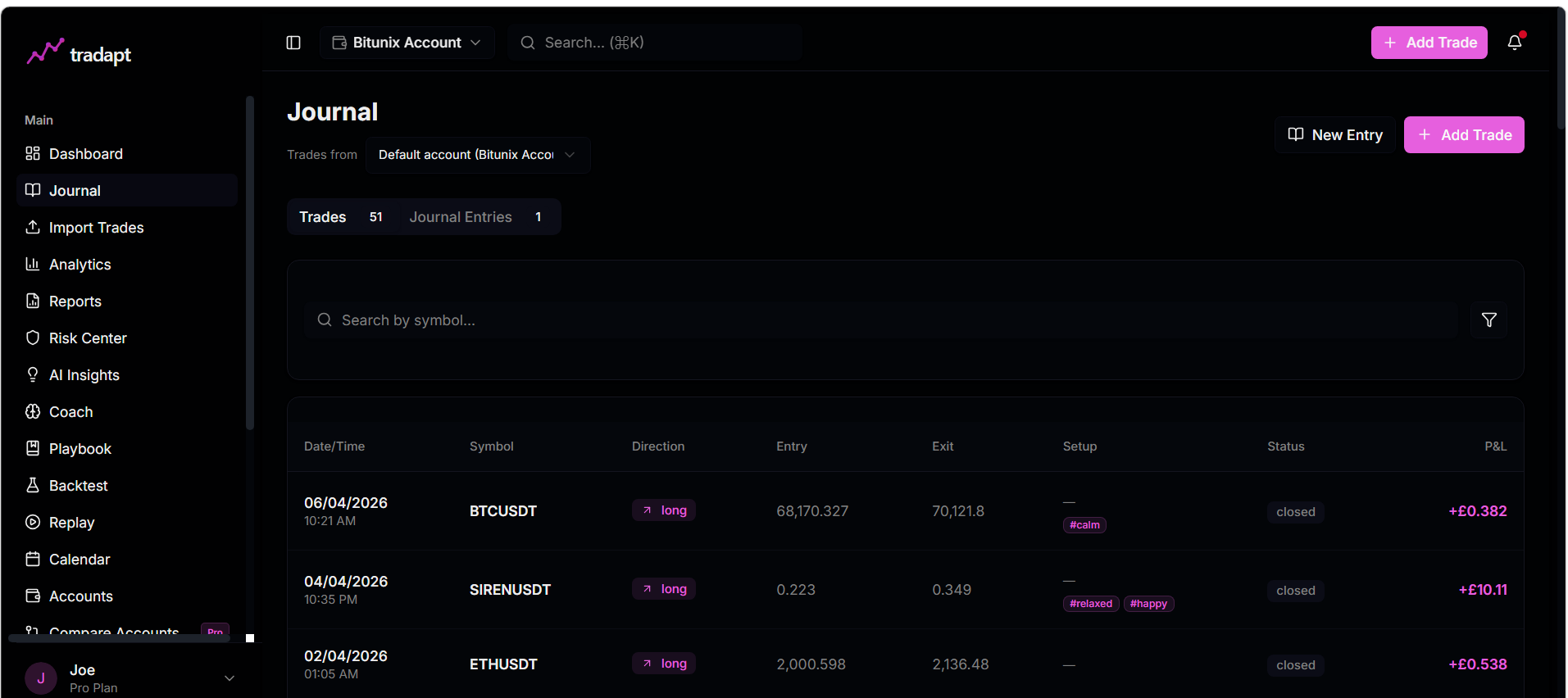This screenshot has height=698, width=1568.
Task: Click the Journal book icon in sidebar
Action: tap(33, 190)
